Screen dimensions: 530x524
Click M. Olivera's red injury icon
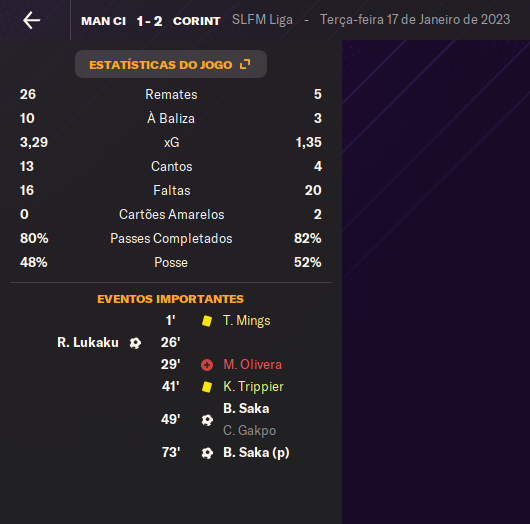point(207,365)
